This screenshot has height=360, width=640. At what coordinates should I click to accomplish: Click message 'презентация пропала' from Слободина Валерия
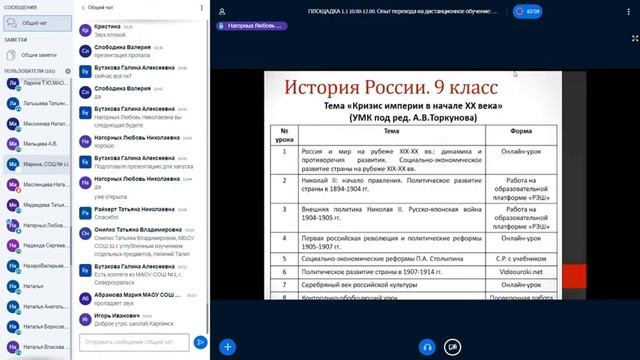pyautogui.click(x=122, y=56)
